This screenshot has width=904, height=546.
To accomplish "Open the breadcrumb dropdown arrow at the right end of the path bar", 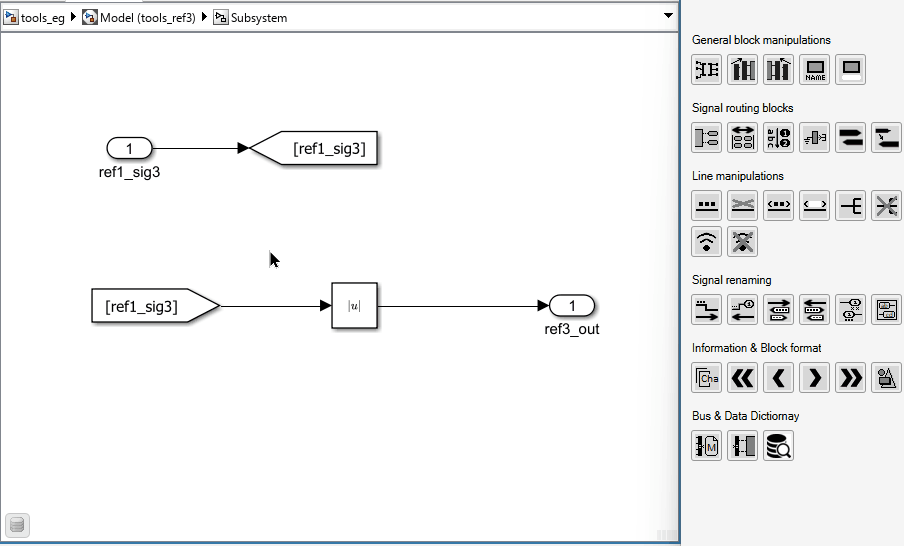I will coord(668,16).
